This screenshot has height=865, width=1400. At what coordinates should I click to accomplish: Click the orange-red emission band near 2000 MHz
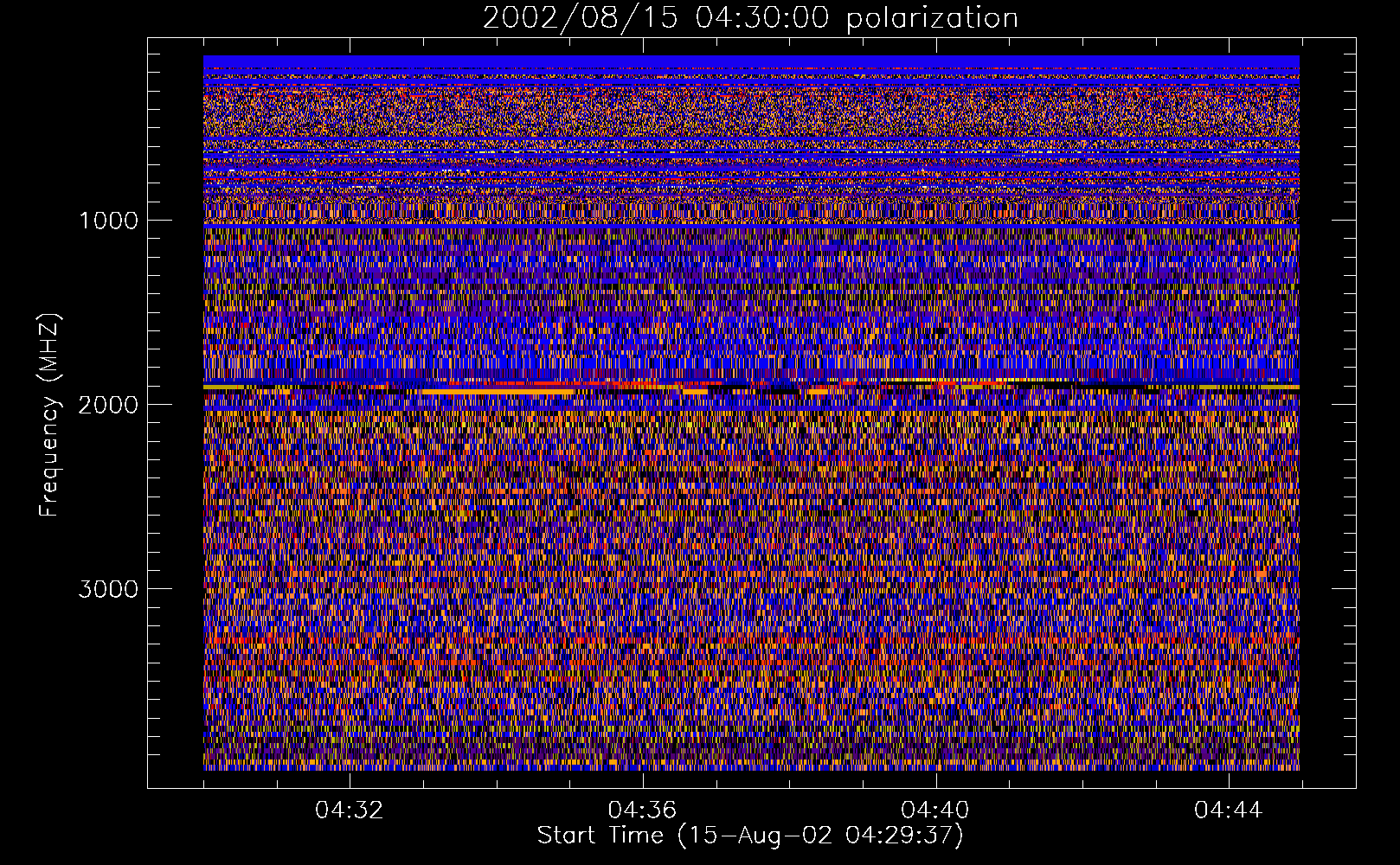click(x=751, y=387)
